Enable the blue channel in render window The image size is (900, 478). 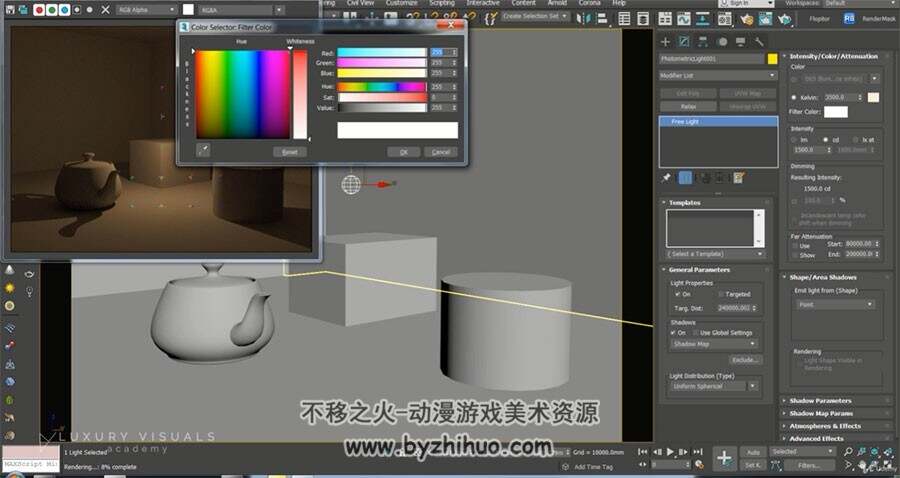pyautogui.click(x=64, y=10)
